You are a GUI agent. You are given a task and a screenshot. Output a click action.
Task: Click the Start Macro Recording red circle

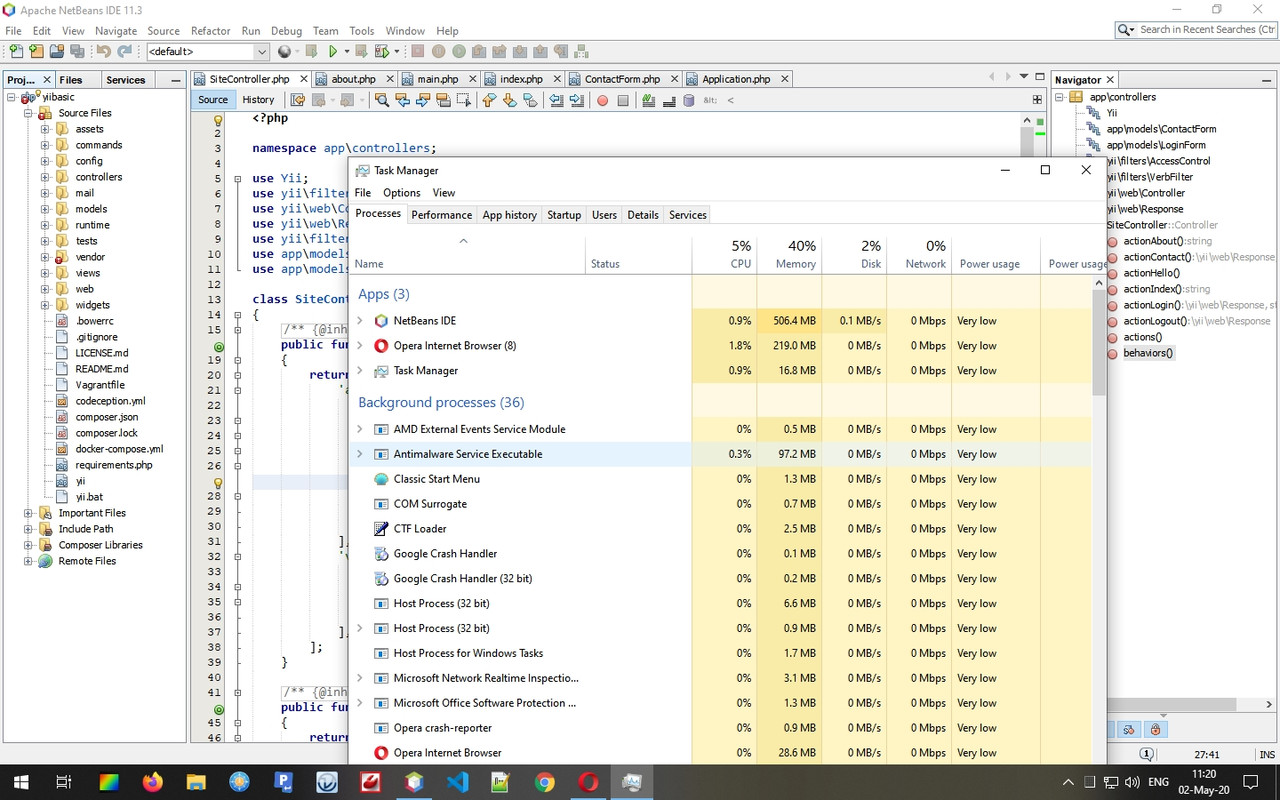coord(602,100)
